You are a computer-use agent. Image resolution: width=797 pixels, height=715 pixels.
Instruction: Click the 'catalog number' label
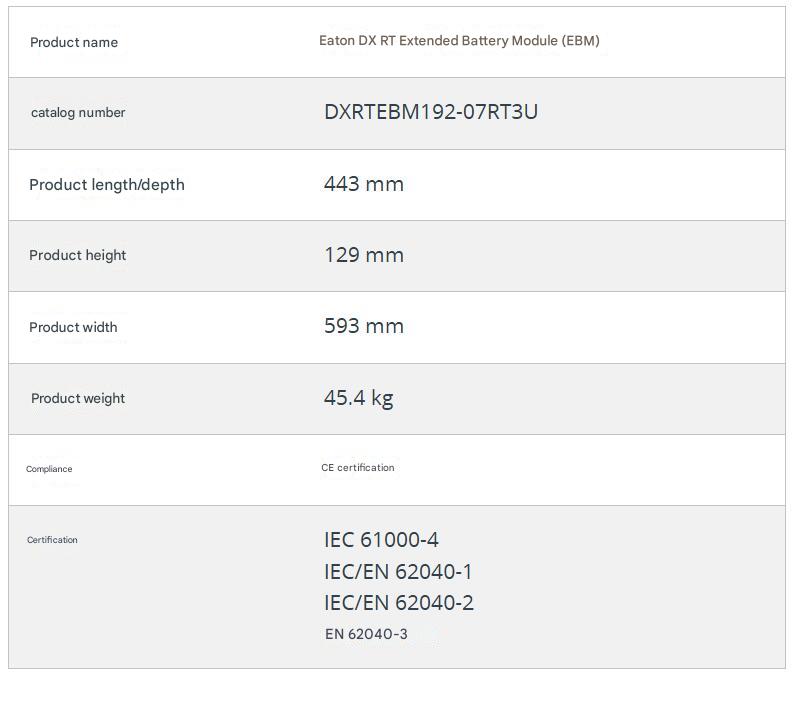[78, 112]
